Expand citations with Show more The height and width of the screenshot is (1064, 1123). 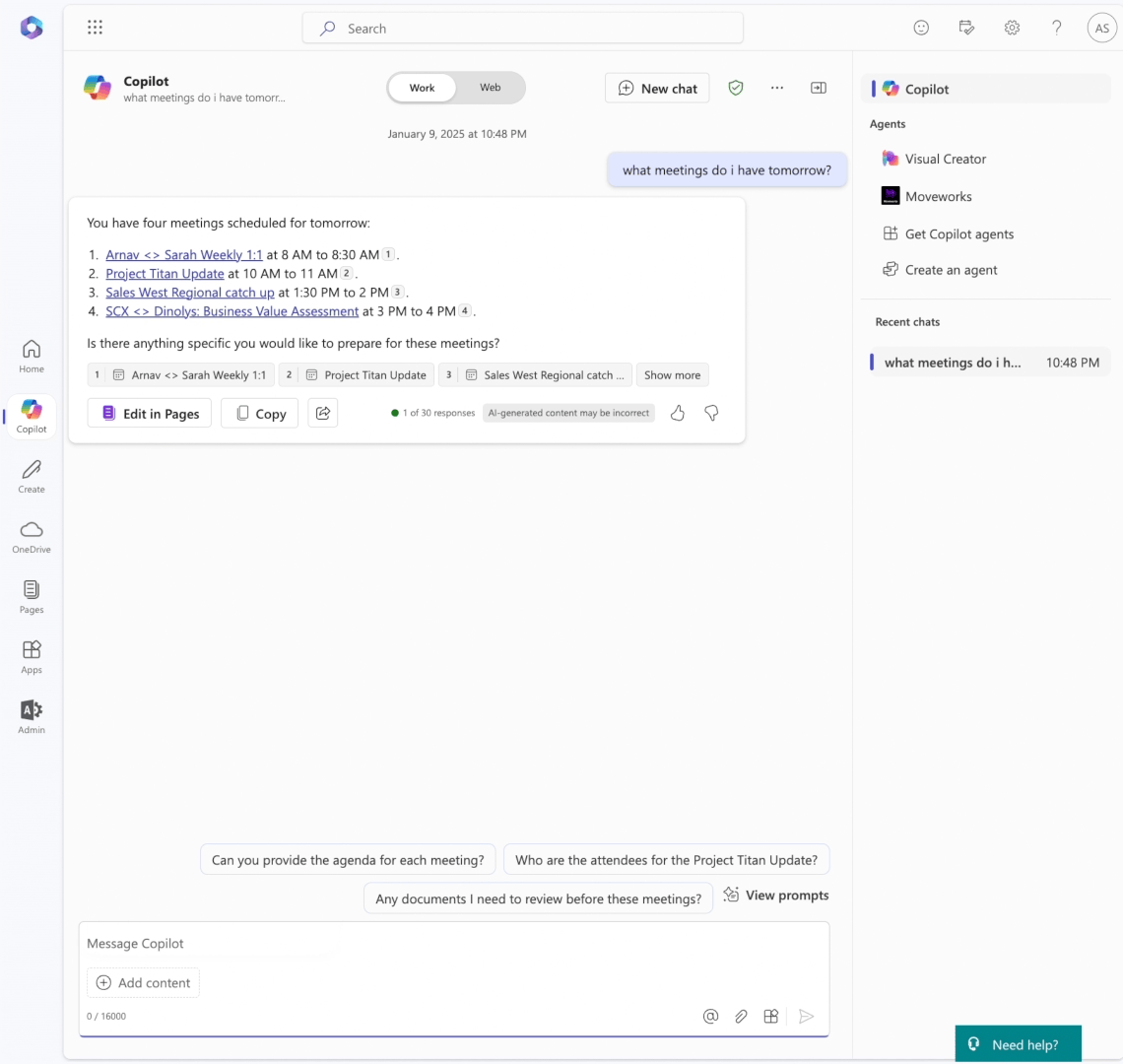coord(672,375)
